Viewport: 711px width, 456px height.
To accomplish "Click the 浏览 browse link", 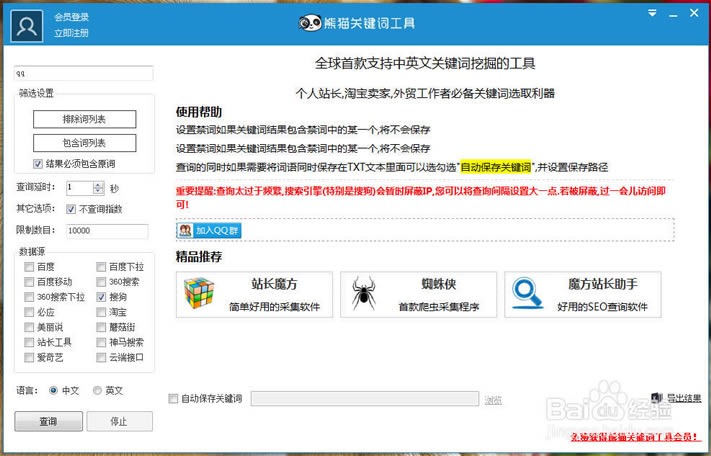I will point(493,400).
